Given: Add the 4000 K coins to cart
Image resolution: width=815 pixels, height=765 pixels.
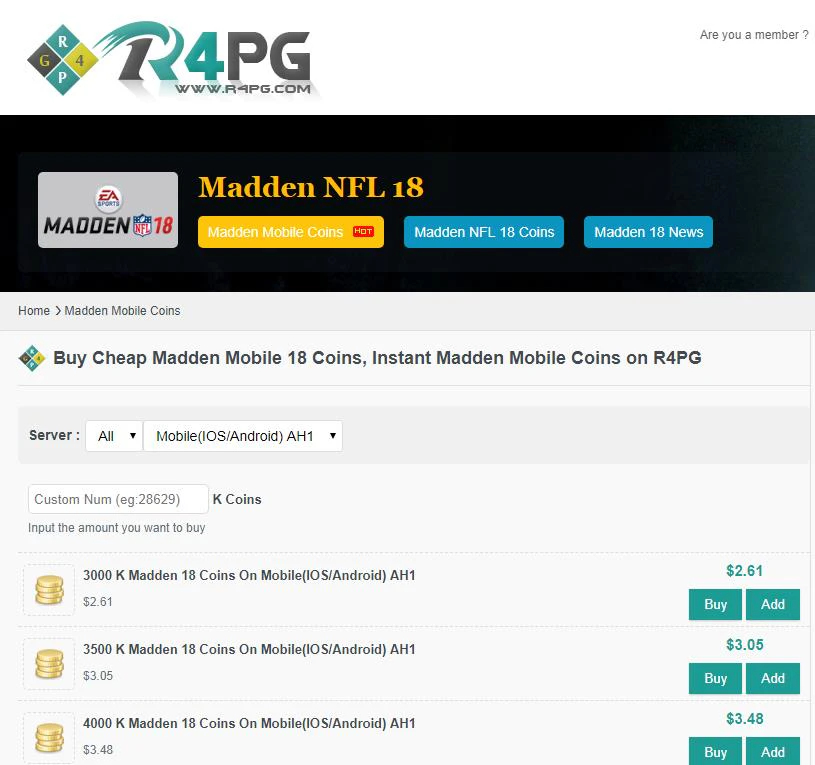Looking at the screenshot, I should pyautogui.click(x=772, y=751).
